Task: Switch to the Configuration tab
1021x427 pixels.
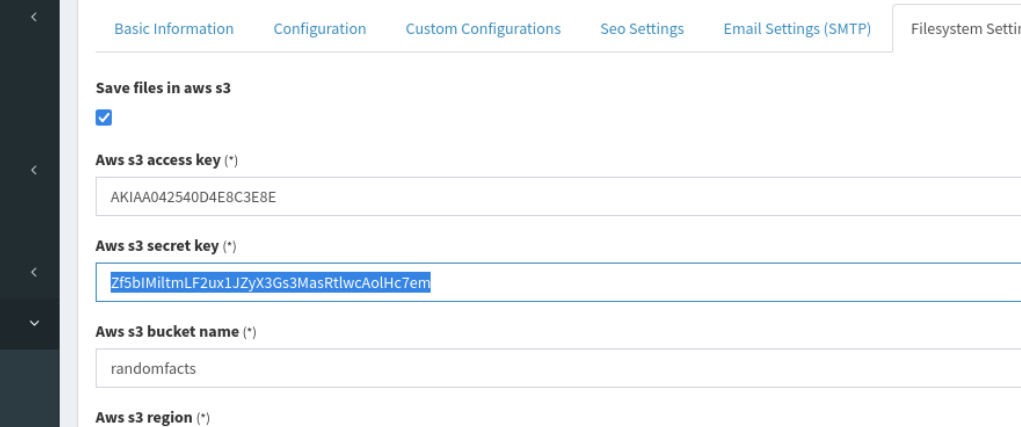Action: 319,29
